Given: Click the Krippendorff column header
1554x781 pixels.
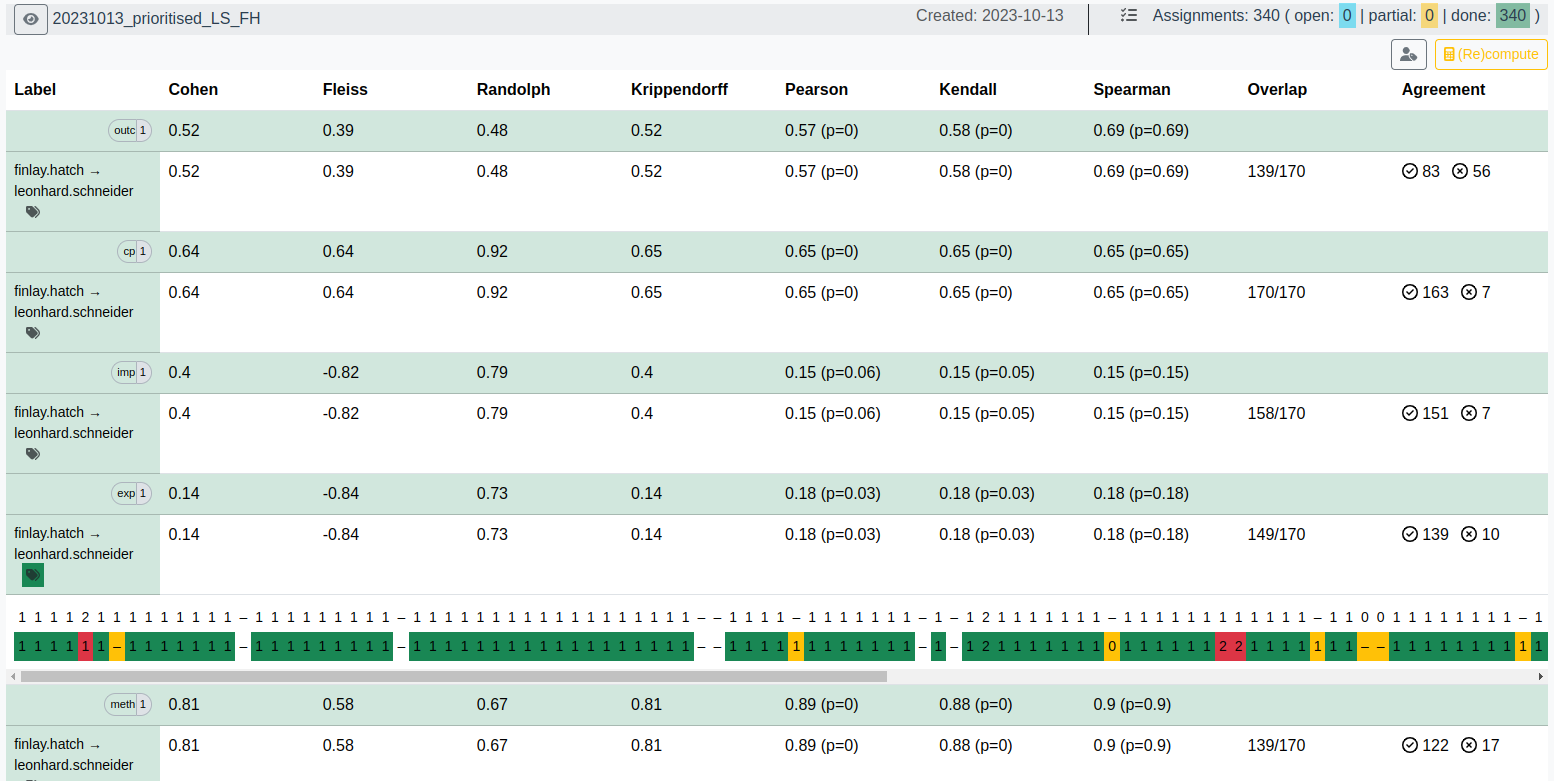Looking at the screenshot, I should [679, 89].
